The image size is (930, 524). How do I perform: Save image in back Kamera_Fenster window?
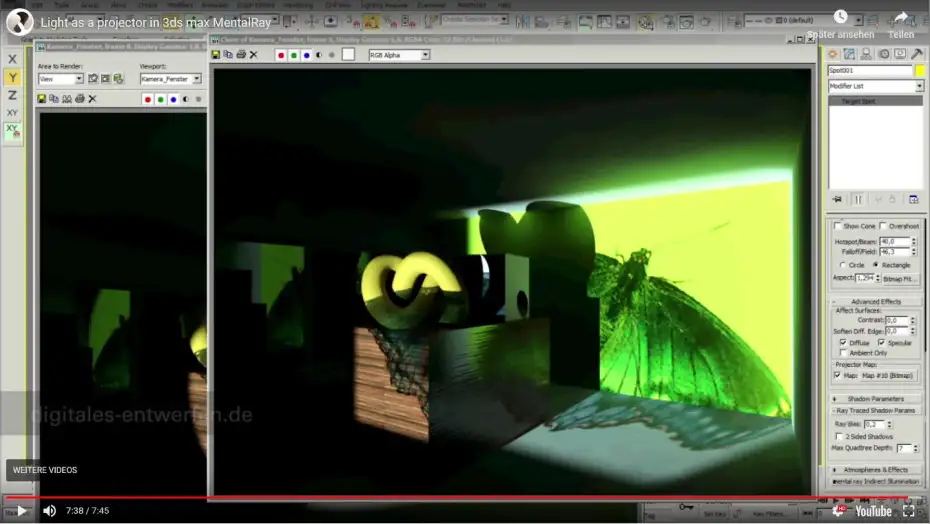point(42,99)
